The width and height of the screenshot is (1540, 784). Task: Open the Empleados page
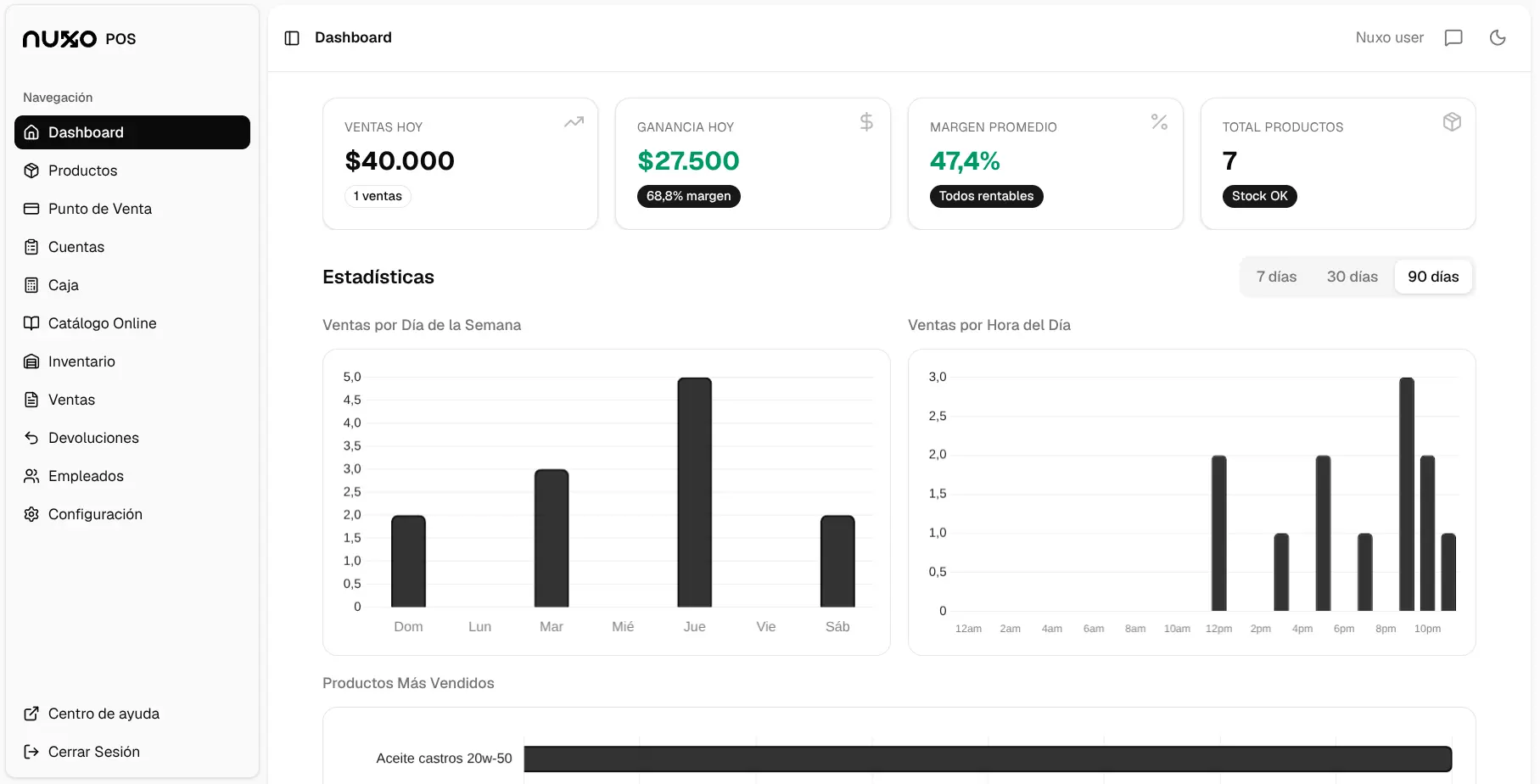(132, 476)
